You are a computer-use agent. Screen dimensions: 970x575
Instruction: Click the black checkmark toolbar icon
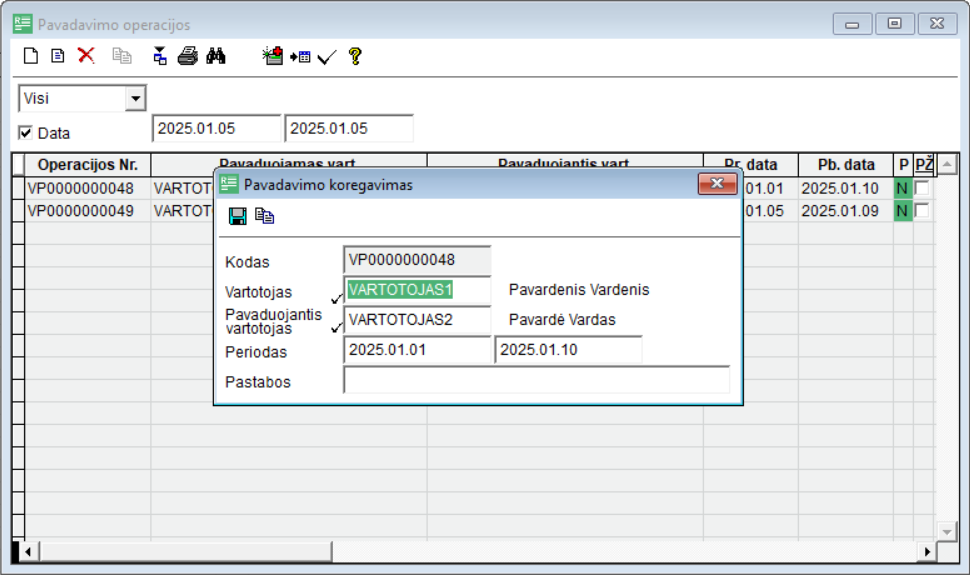(x=326, y=58)
